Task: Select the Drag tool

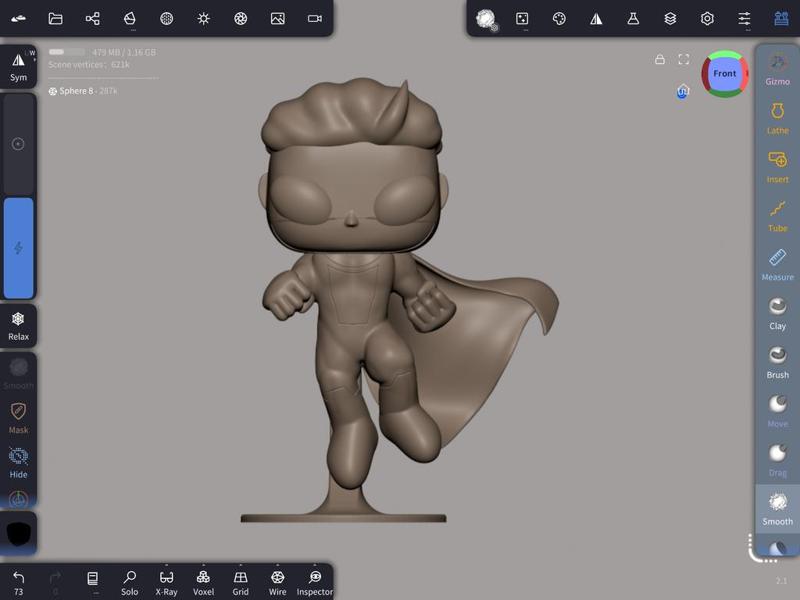Action: [x=777, y=461]
